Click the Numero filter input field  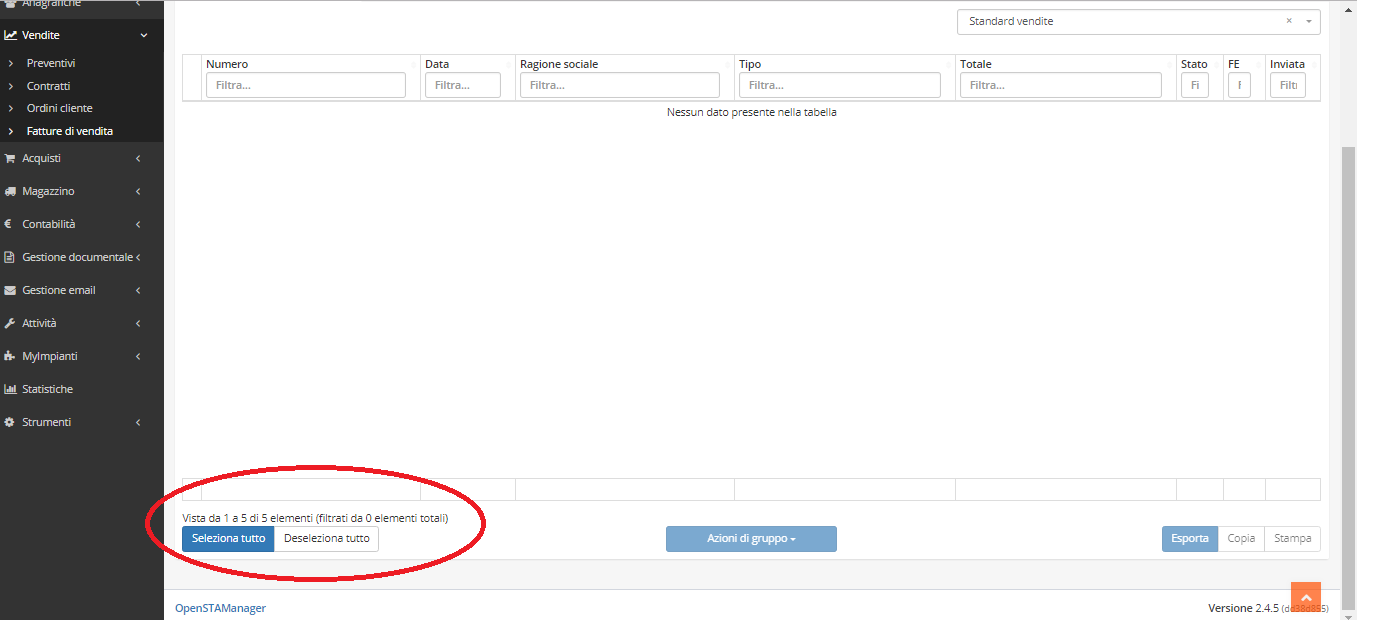[x=305, y=85]
